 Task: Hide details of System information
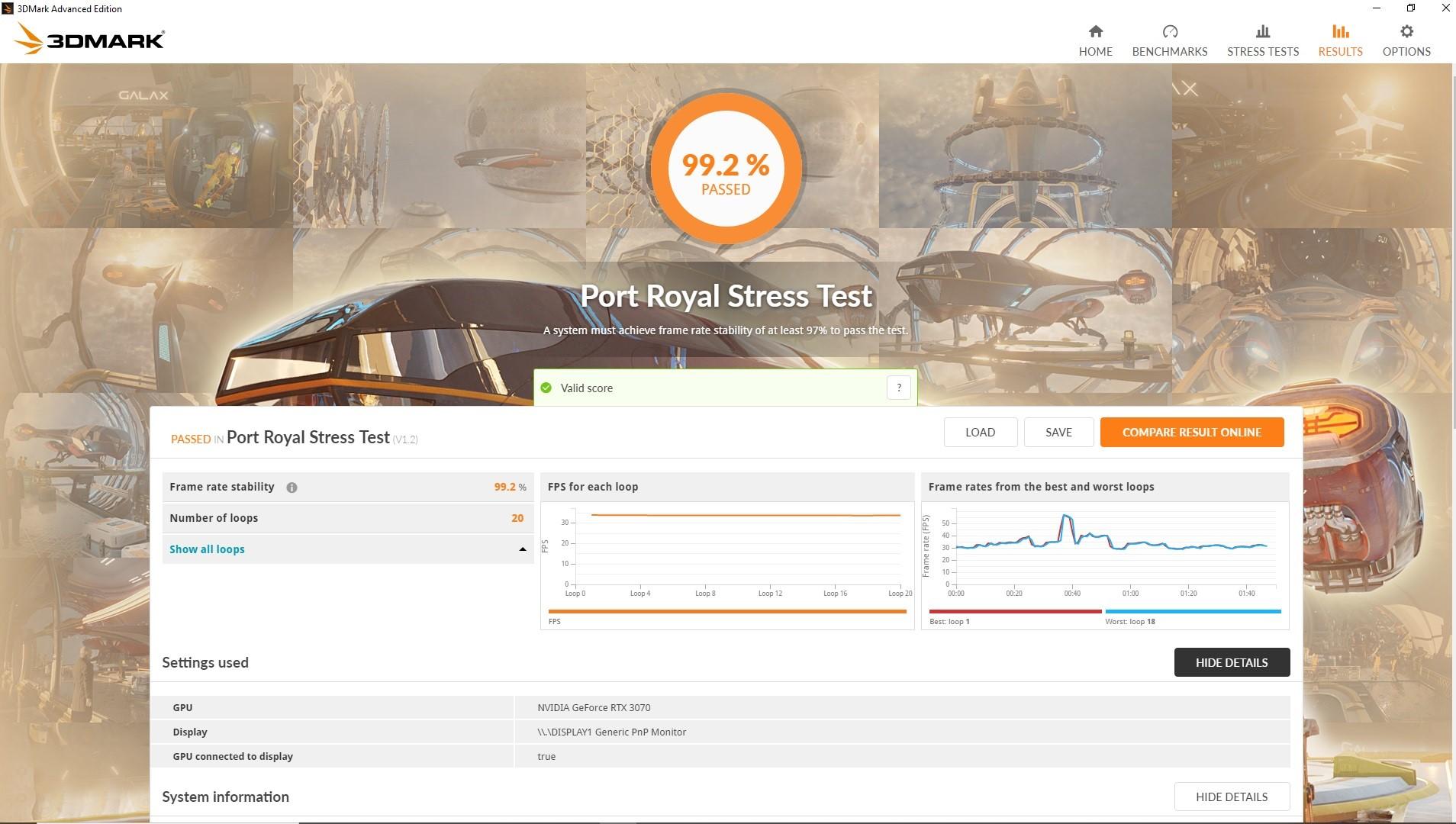point(1232,797)
